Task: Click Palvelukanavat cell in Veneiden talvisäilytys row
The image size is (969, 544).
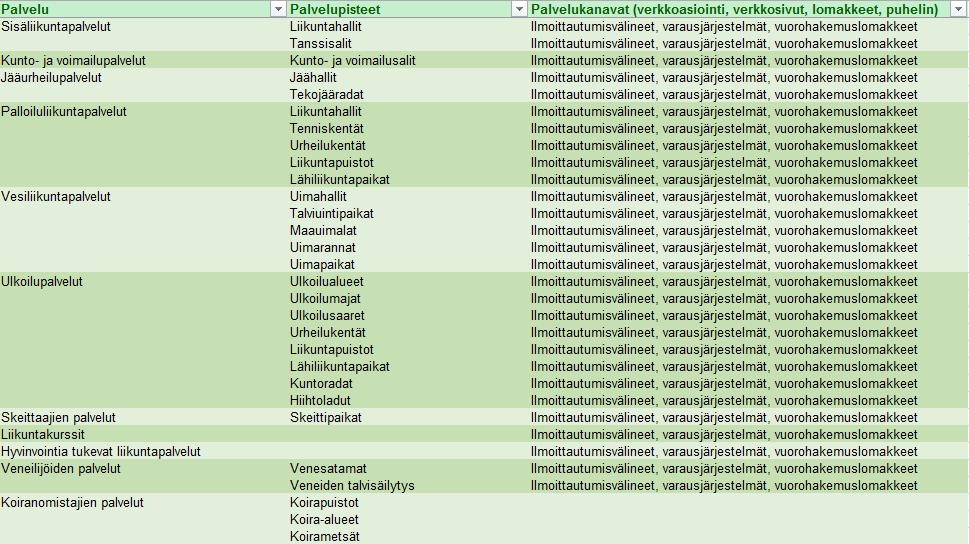Action: [748, 485]
